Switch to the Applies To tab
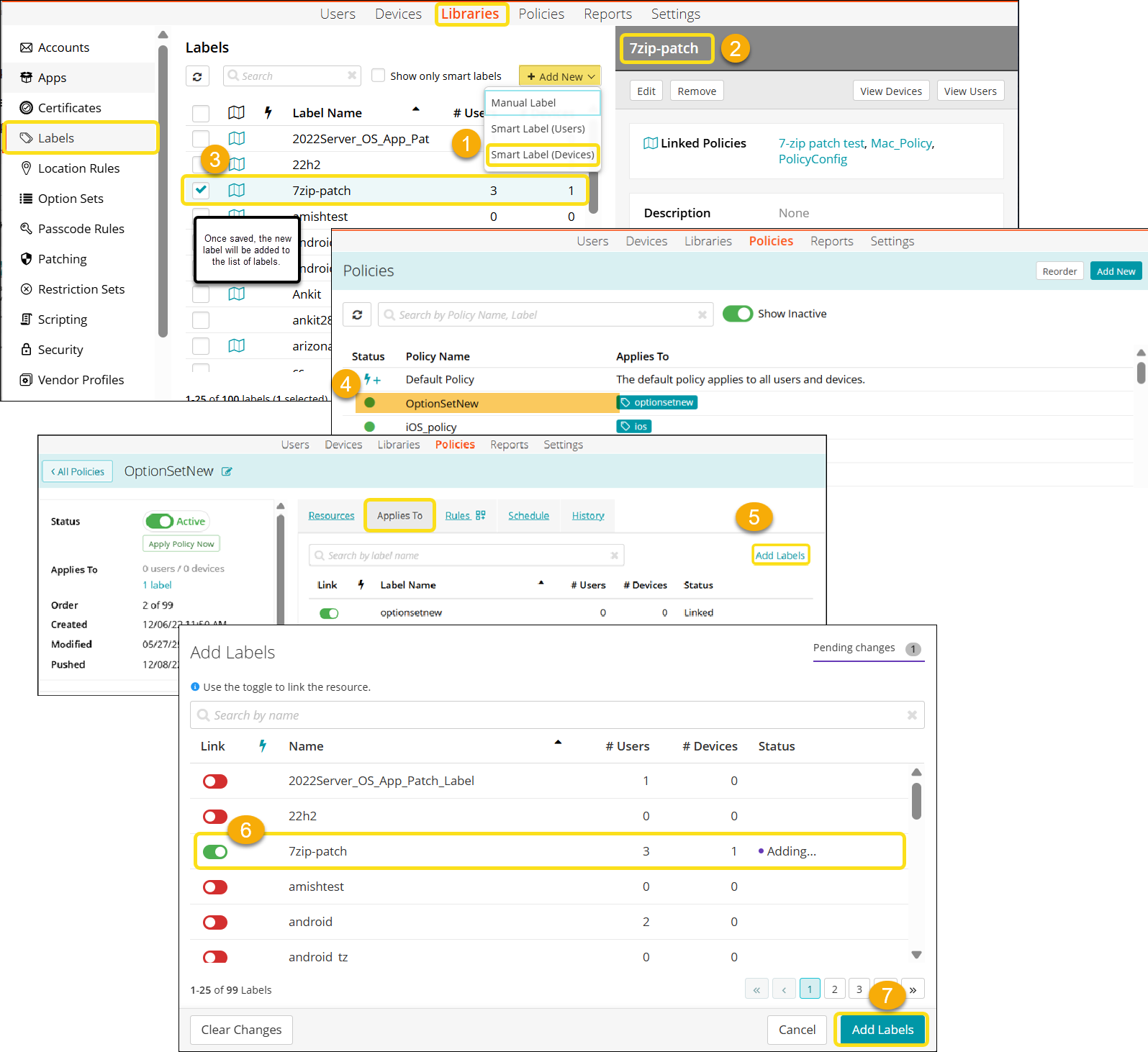The image size is (1148, 1052). pyautogui.click(x=399, y=515)
